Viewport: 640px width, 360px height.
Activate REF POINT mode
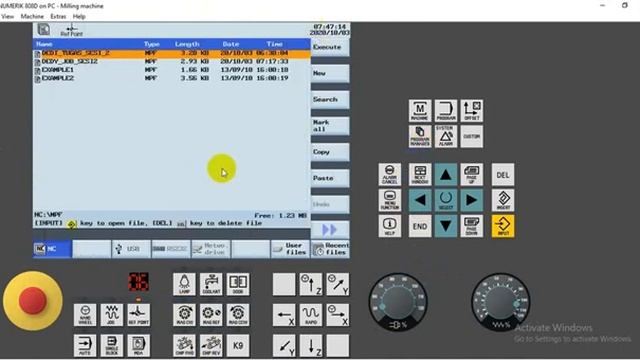coord(138,315)
